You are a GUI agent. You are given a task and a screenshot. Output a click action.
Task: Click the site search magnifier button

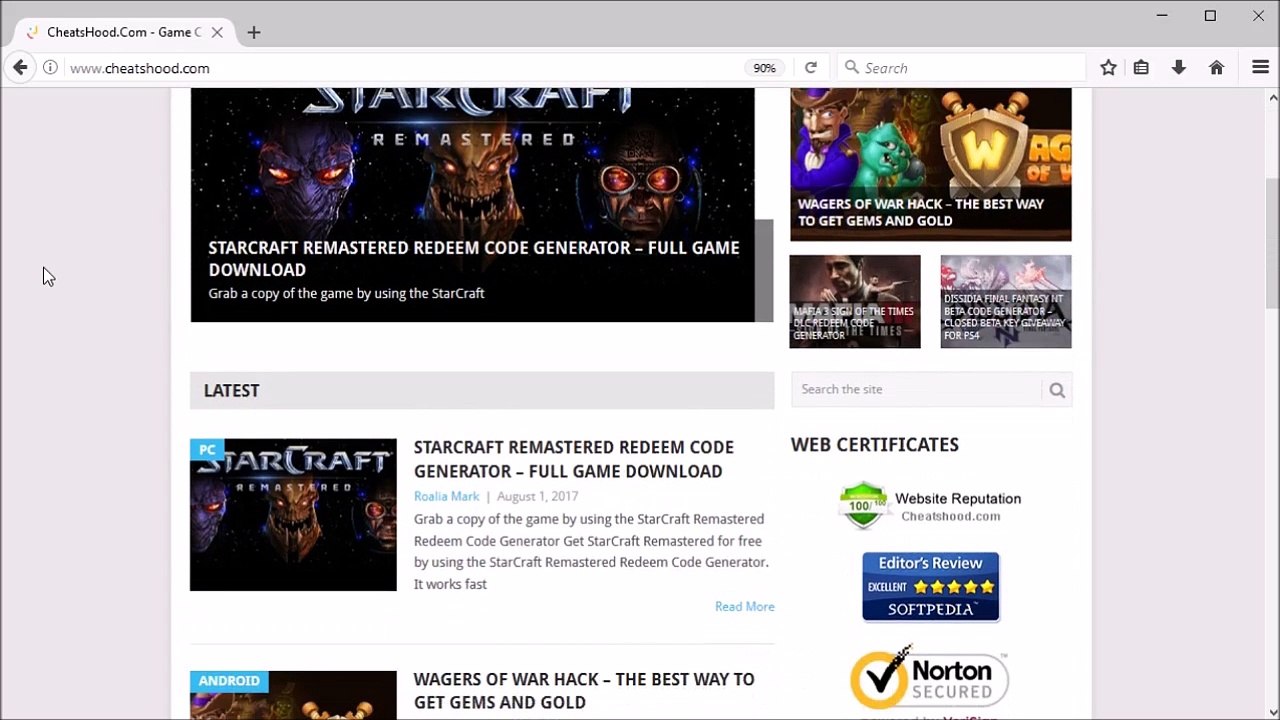click(1057, 390)
